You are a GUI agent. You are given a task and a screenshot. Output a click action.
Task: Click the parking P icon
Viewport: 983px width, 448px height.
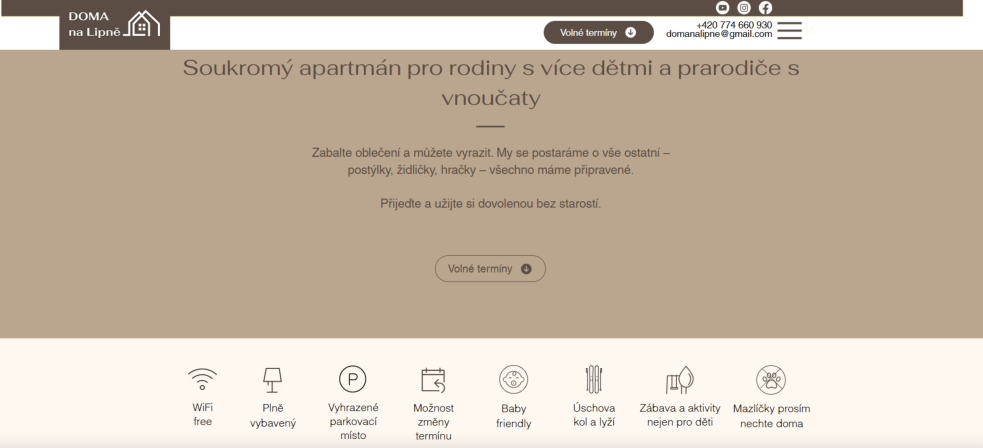[x=352, y=379]
